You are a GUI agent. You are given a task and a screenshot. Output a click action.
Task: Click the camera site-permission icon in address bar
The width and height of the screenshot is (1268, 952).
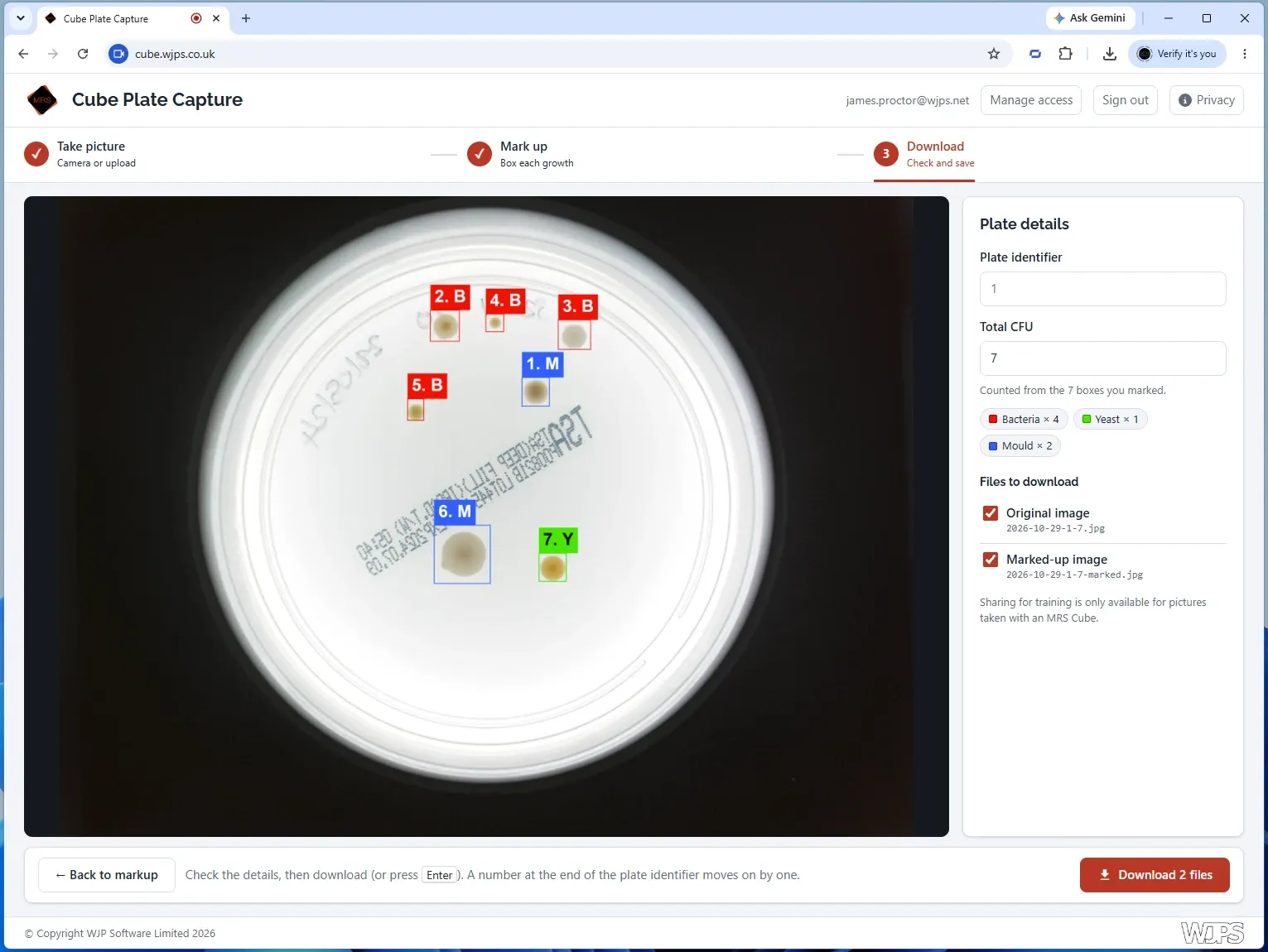pyautogui.click(x=118, y=54)
